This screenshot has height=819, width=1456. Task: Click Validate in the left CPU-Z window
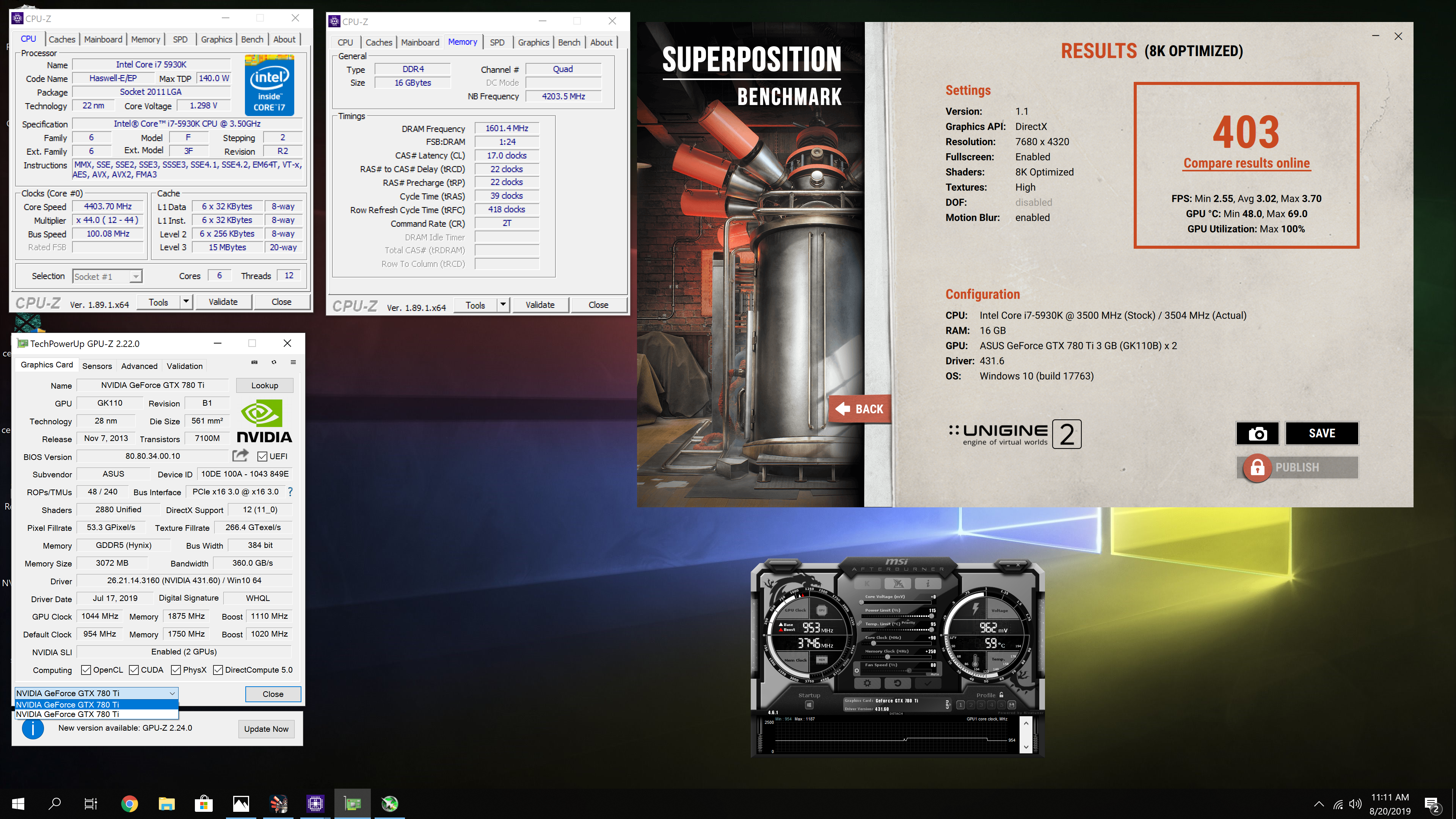[223, 302]
